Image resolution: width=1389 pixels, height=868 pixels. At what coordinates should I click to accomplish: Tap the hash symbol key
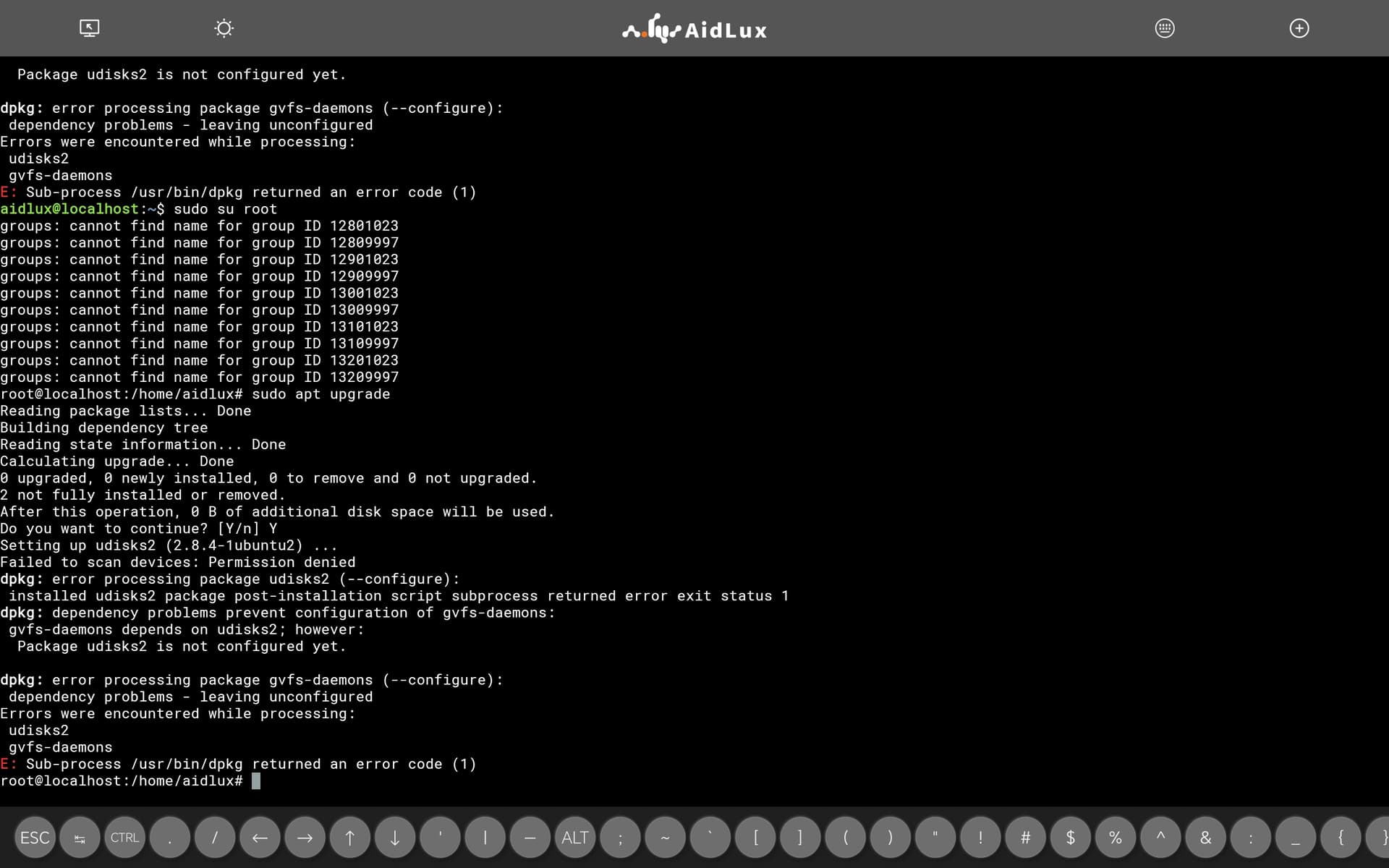point(1025,838)
